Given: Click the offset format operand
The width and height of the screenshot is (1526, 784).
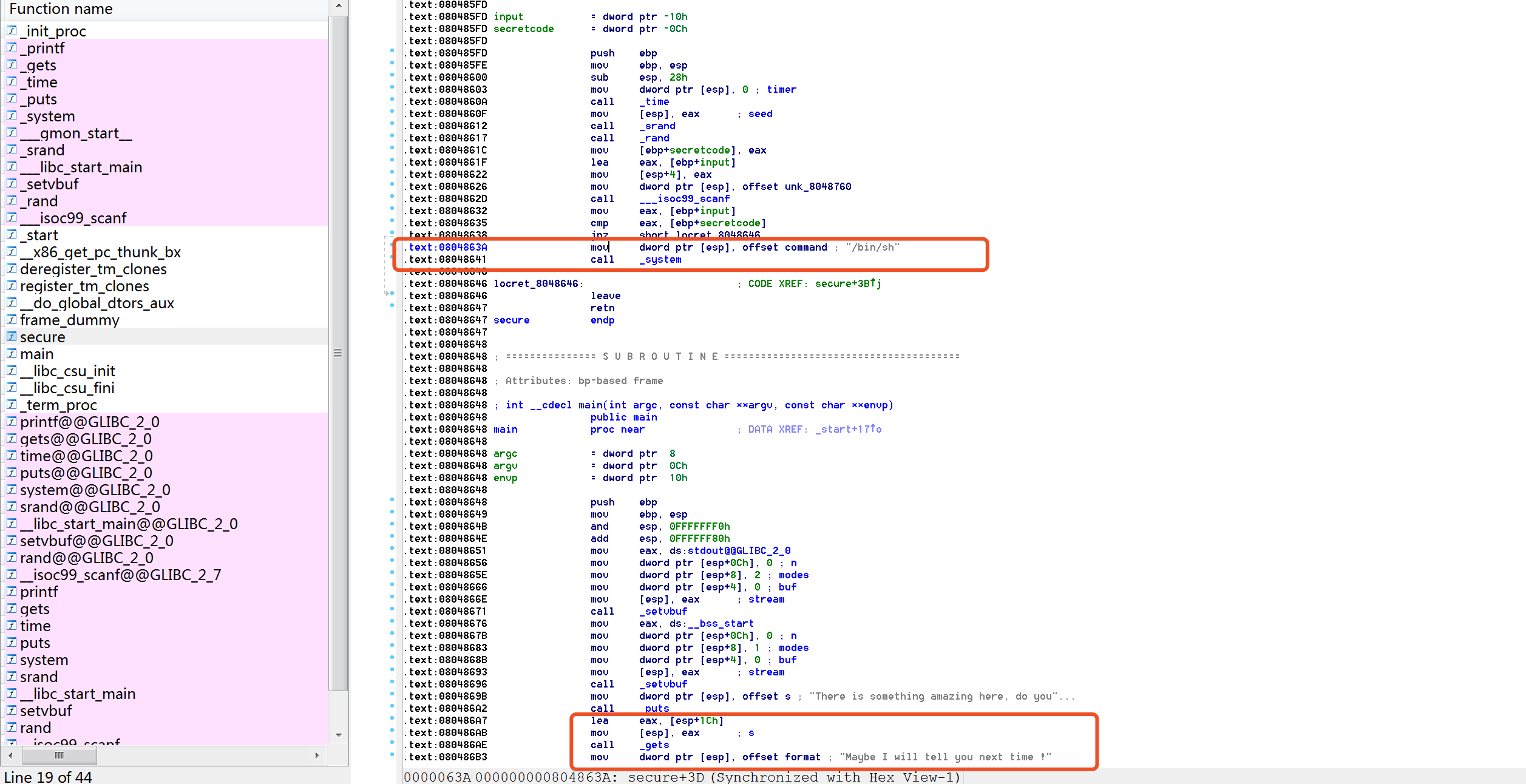Looking at the screenshot, I should point(781,757).
